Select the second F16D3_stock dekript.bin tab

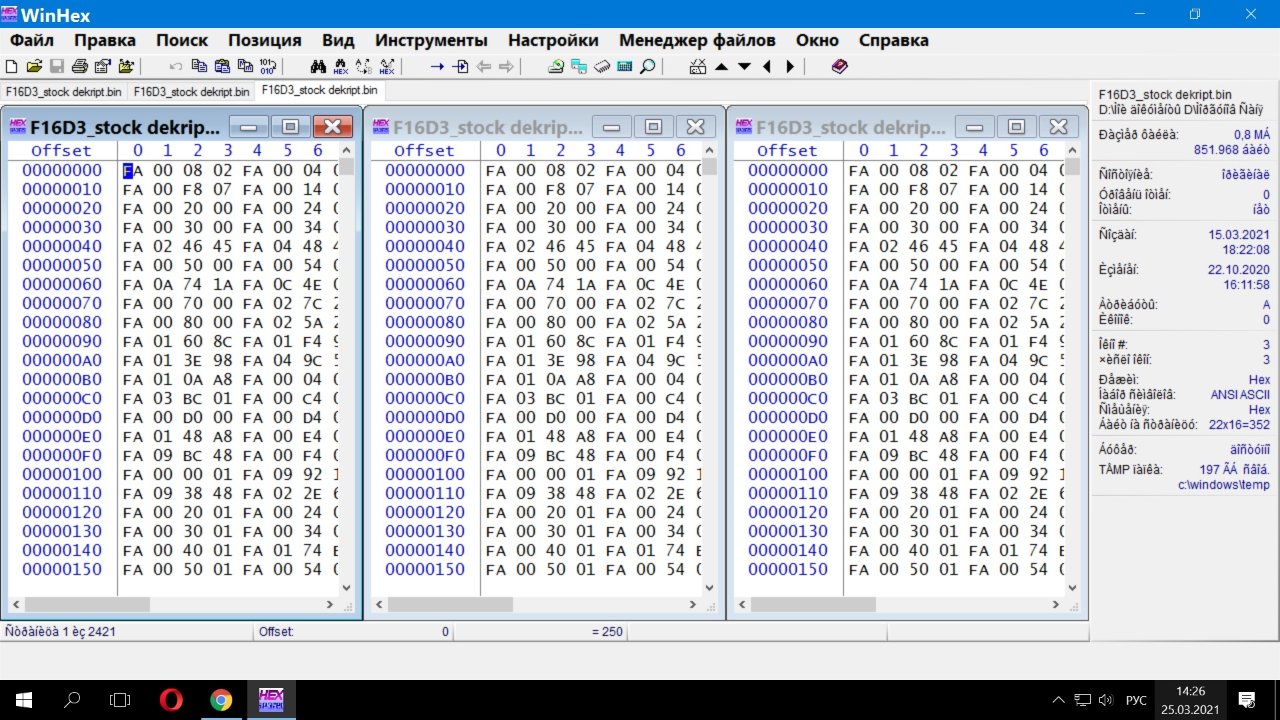point(191,91)
